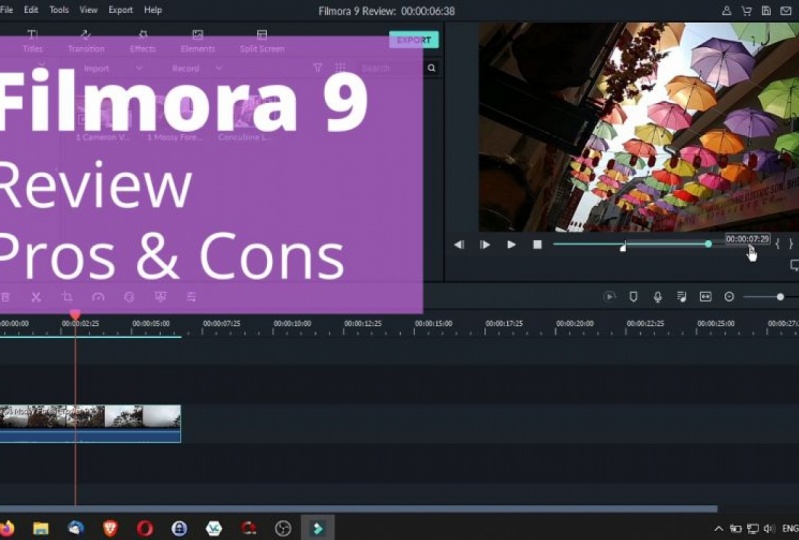The width and height of the screenshot is (799, 540).
Task: Open File Explorer from the taskbar
Action: click(41, 528)
